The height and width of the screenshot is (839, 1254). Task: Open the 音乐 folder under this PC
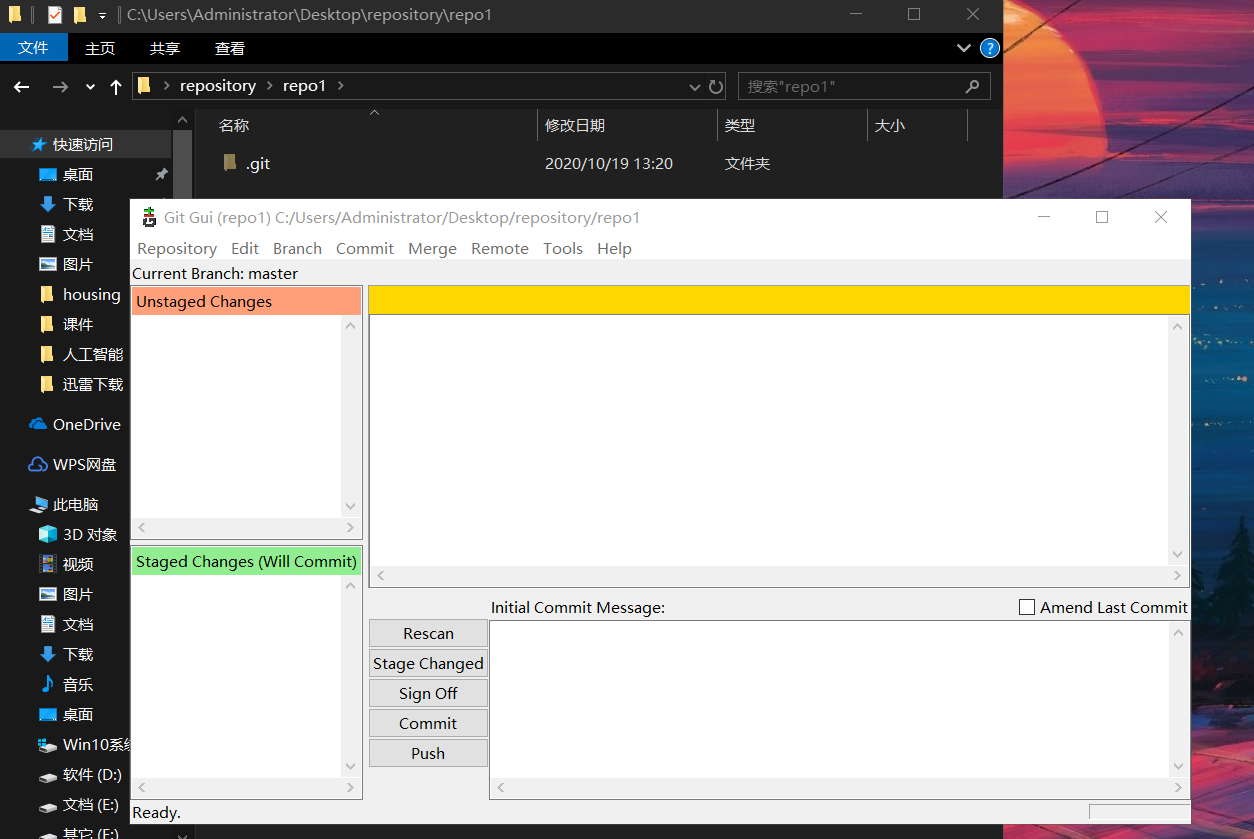[x=78, y=684]
